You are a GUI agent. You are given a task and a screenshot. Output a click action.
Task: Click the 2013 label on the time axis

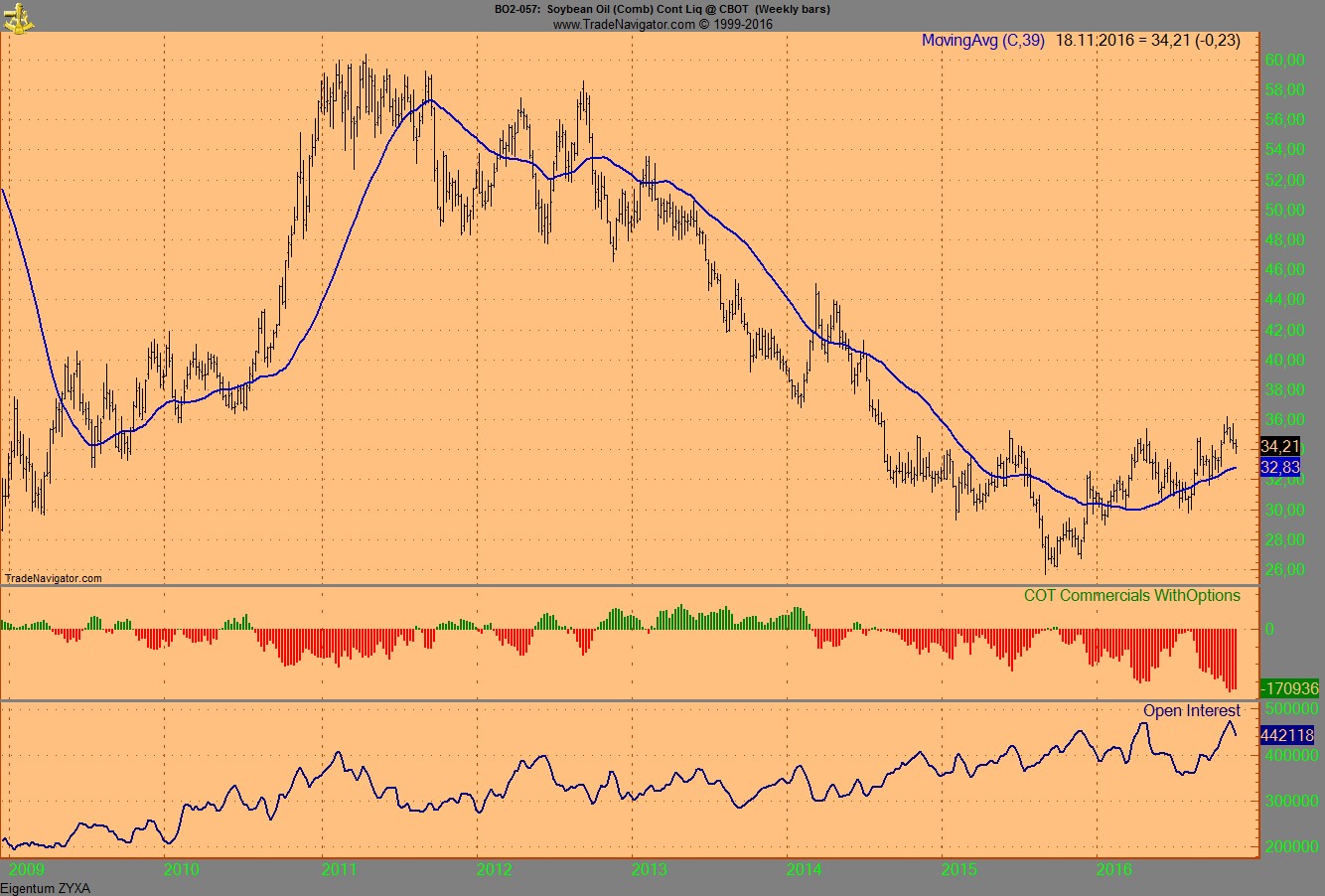pos(648,868)
